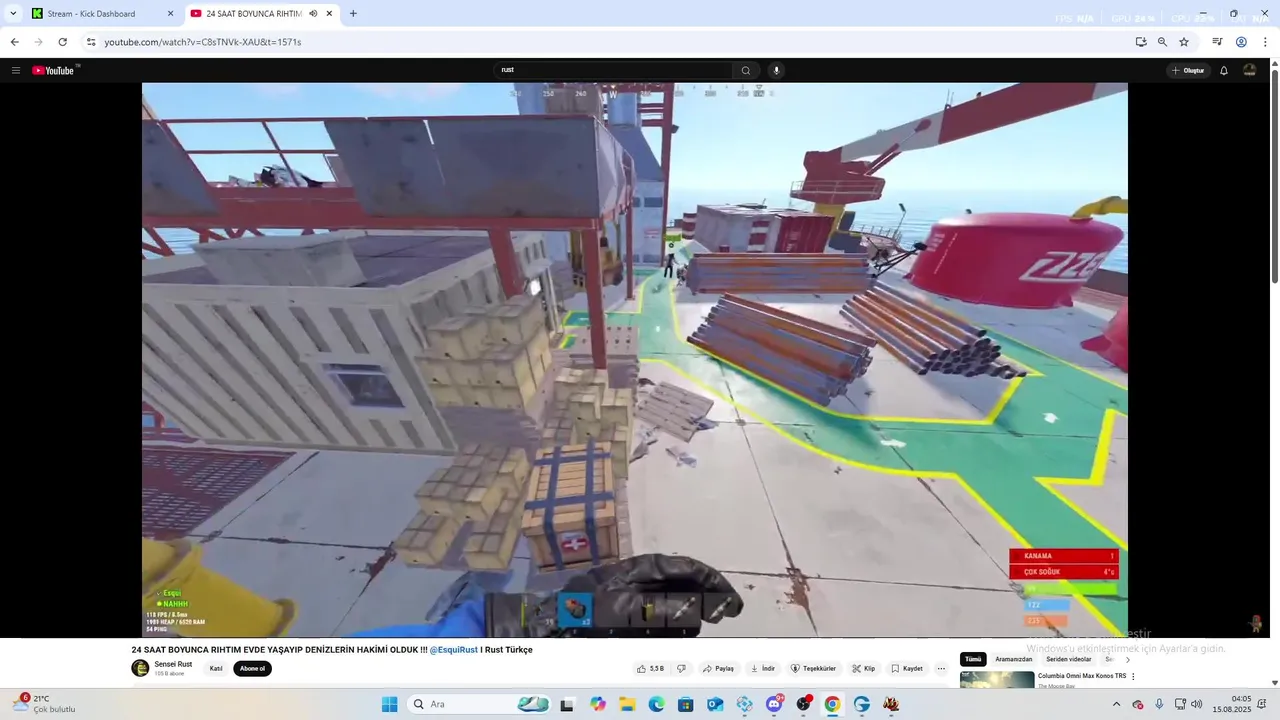Open the microphone tray icon
This screenshot has height=720, width=1280.
point(1159,704)
